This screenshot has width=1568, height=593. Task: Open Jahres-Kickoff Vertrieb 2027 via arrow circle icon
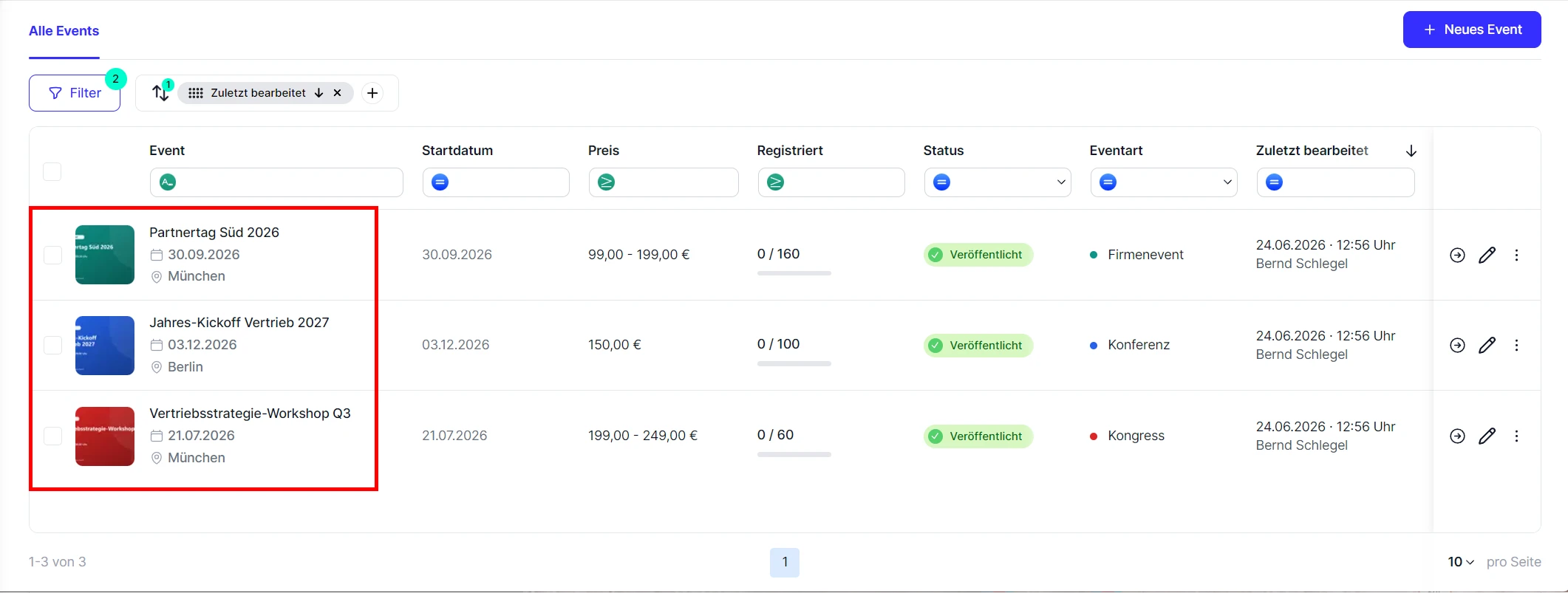pos(1457,346)
